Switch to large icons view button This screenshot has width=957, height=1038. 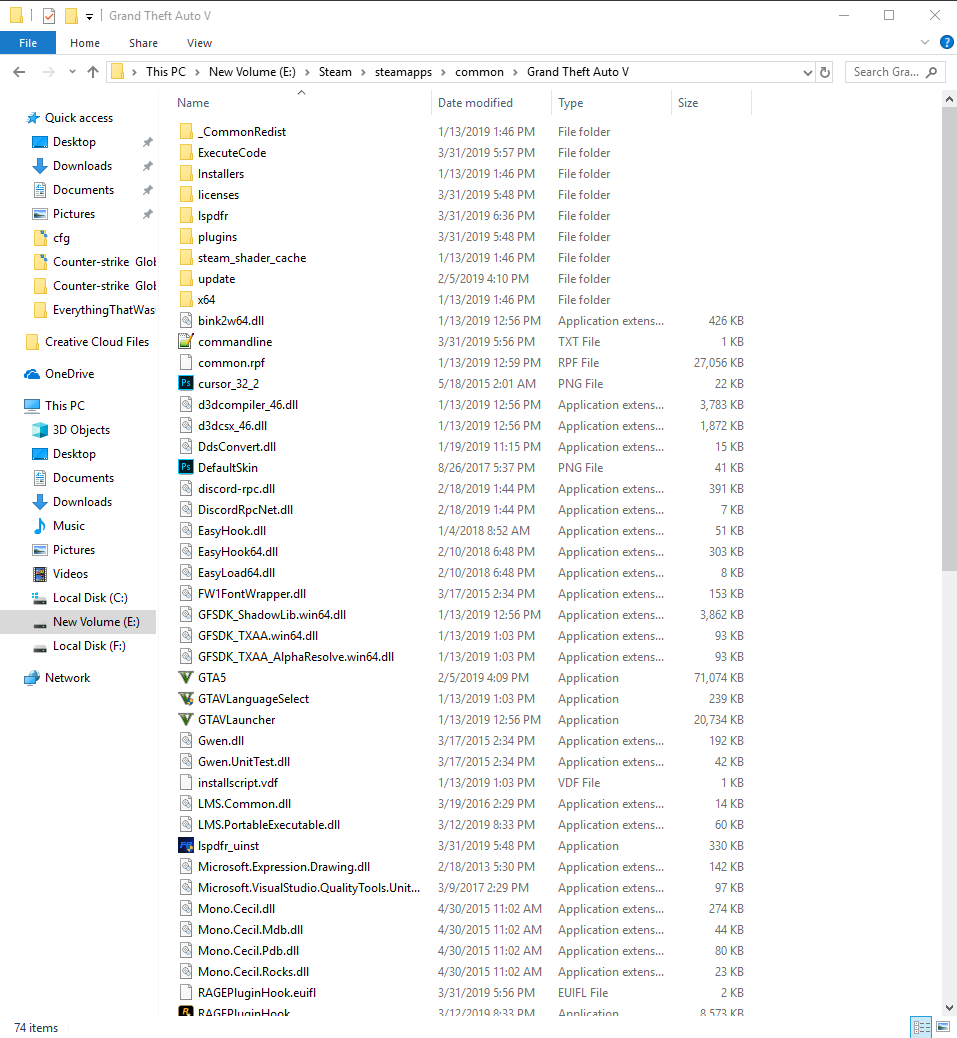pyautogui.click(x=944, y=1027)
